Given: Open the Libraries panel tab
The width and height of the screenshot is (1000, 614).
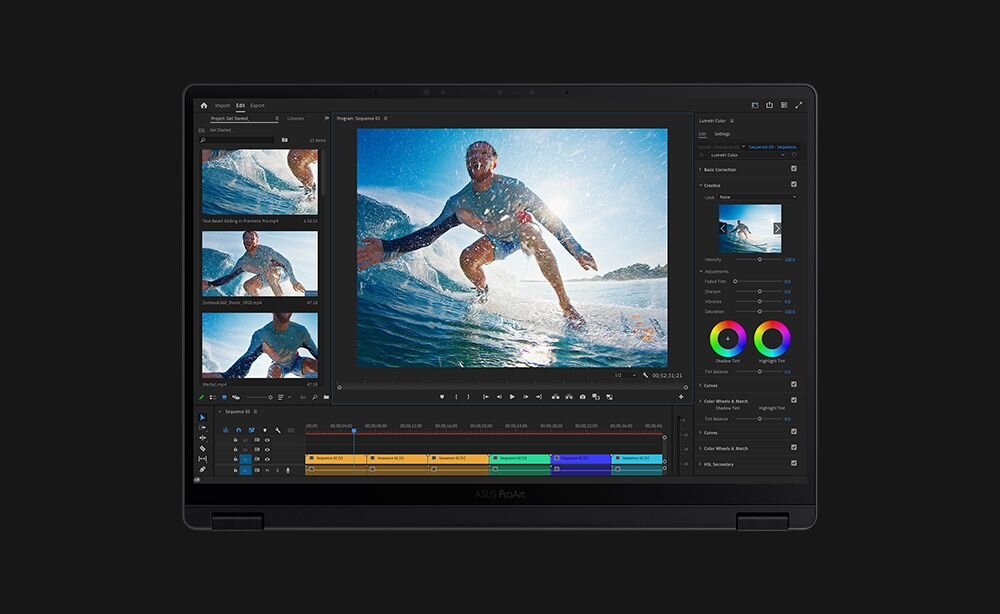Looking at the screenshot, I should click(x=295, y=118).
